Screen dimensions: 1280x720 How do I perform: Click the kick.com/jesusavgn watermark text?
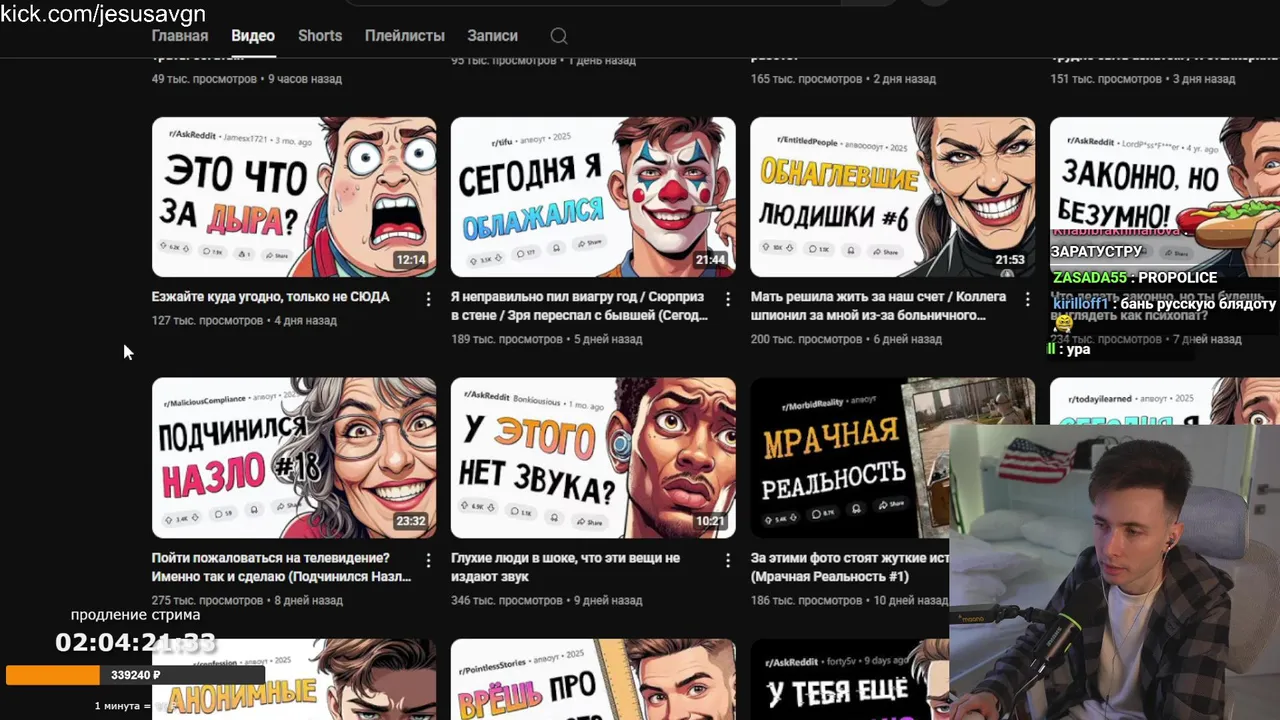(103, 14)
